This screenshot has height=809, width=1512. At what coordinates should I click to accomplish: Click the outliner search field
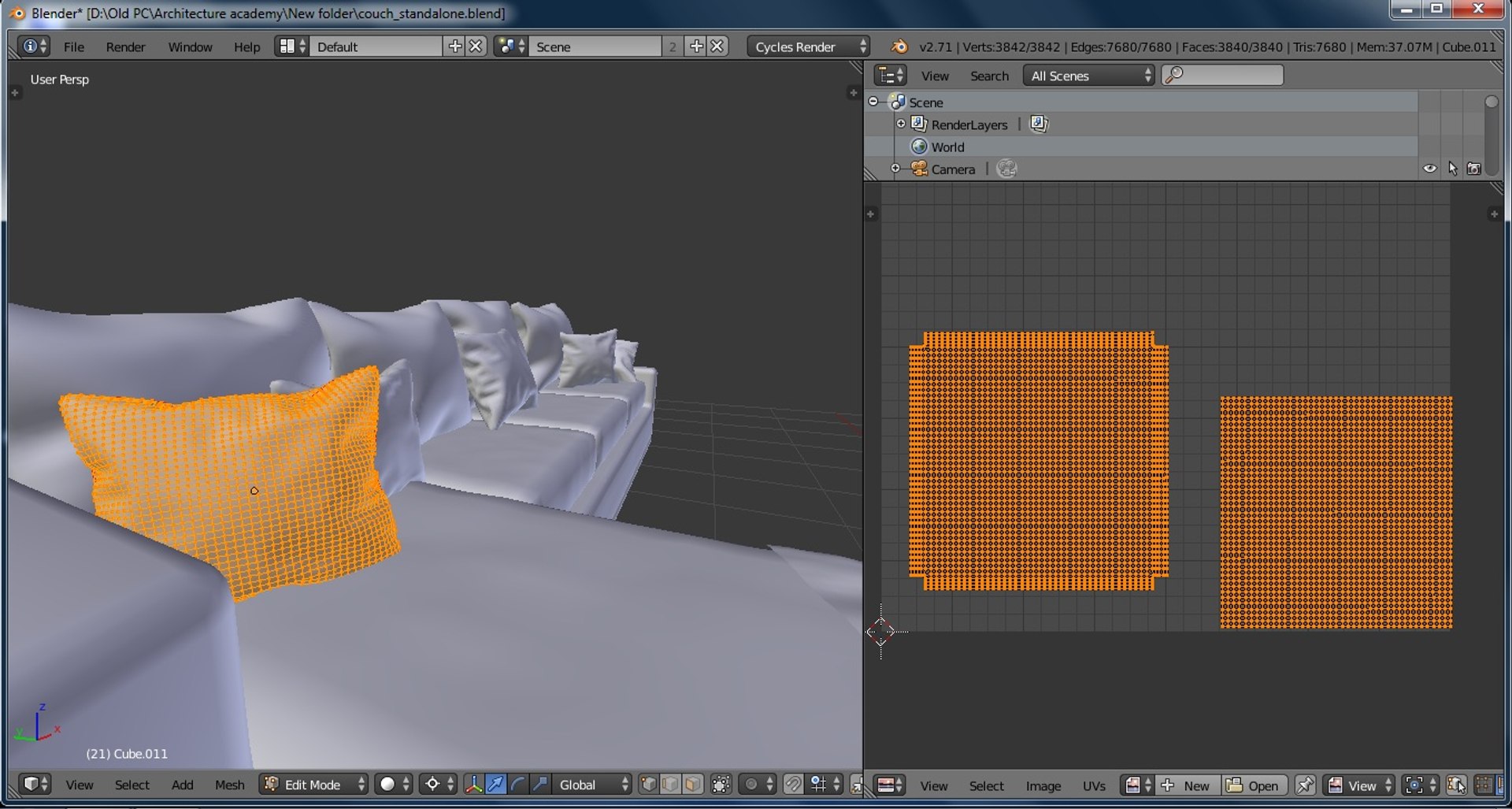pyautogui.click(x=1223, y=76)
